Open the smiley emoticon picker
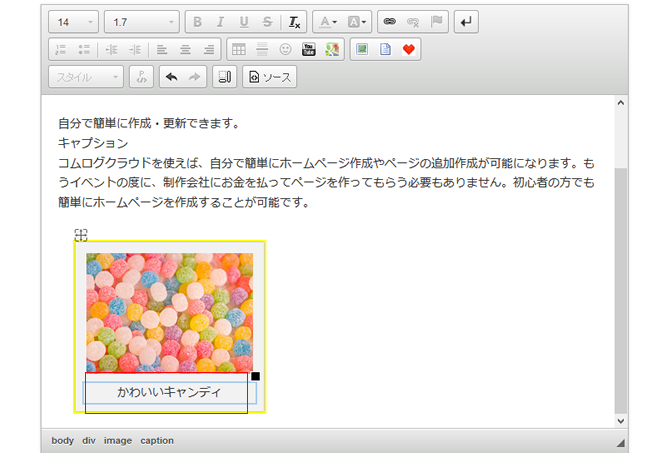Image resolution: width=660 pixels, height=453 pixels. [x=285, y=49]
